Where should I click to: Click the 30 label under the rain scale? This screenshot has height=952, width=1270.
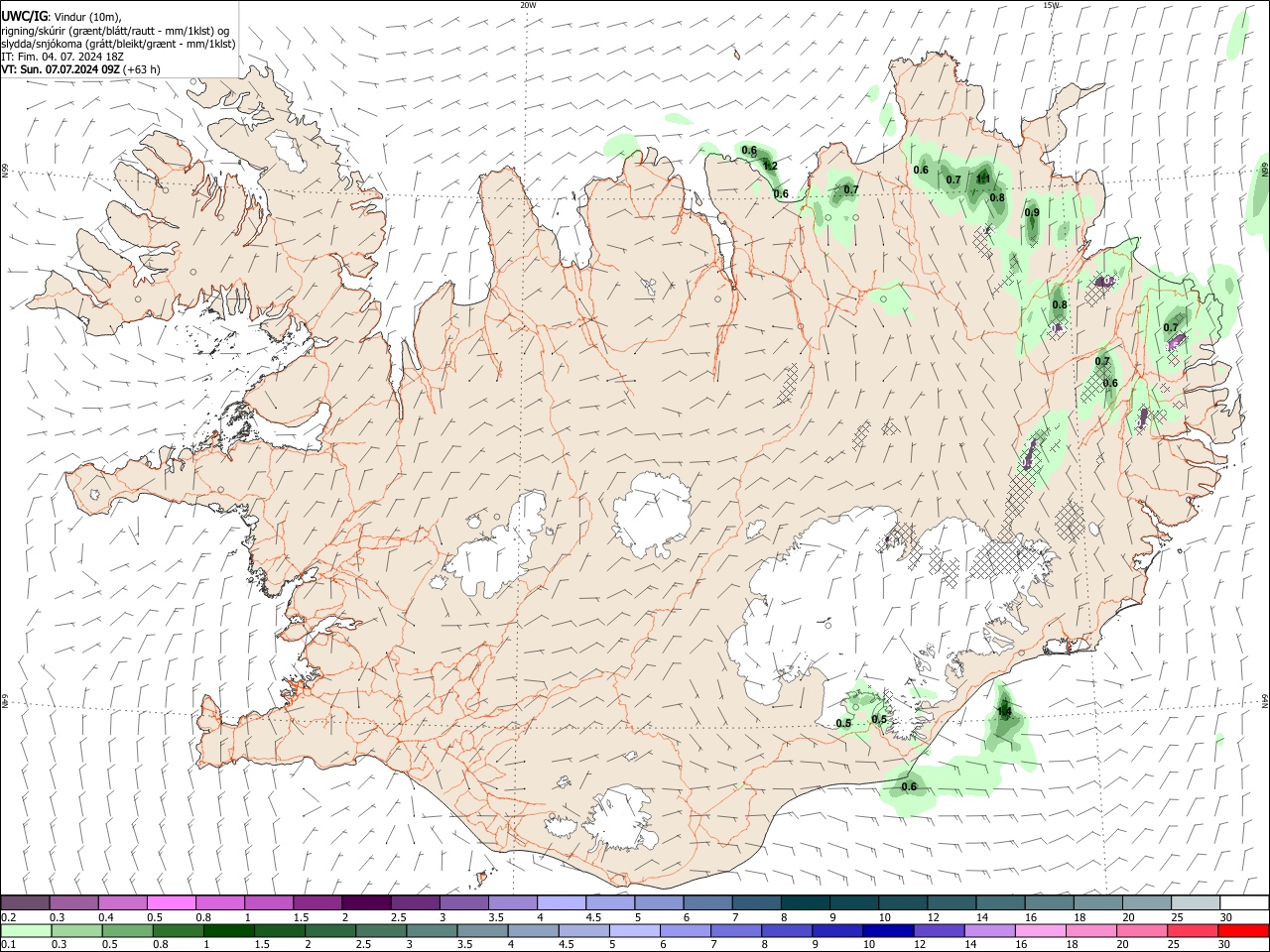click(x=1226, y=945)
